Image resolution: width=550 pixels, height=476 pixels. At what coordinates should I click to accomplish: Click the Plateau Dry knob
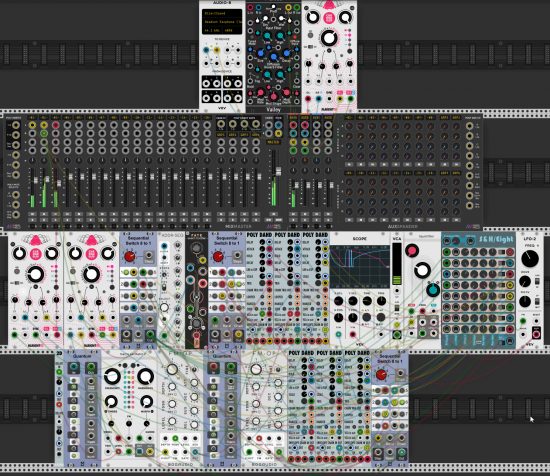(266, 18)
